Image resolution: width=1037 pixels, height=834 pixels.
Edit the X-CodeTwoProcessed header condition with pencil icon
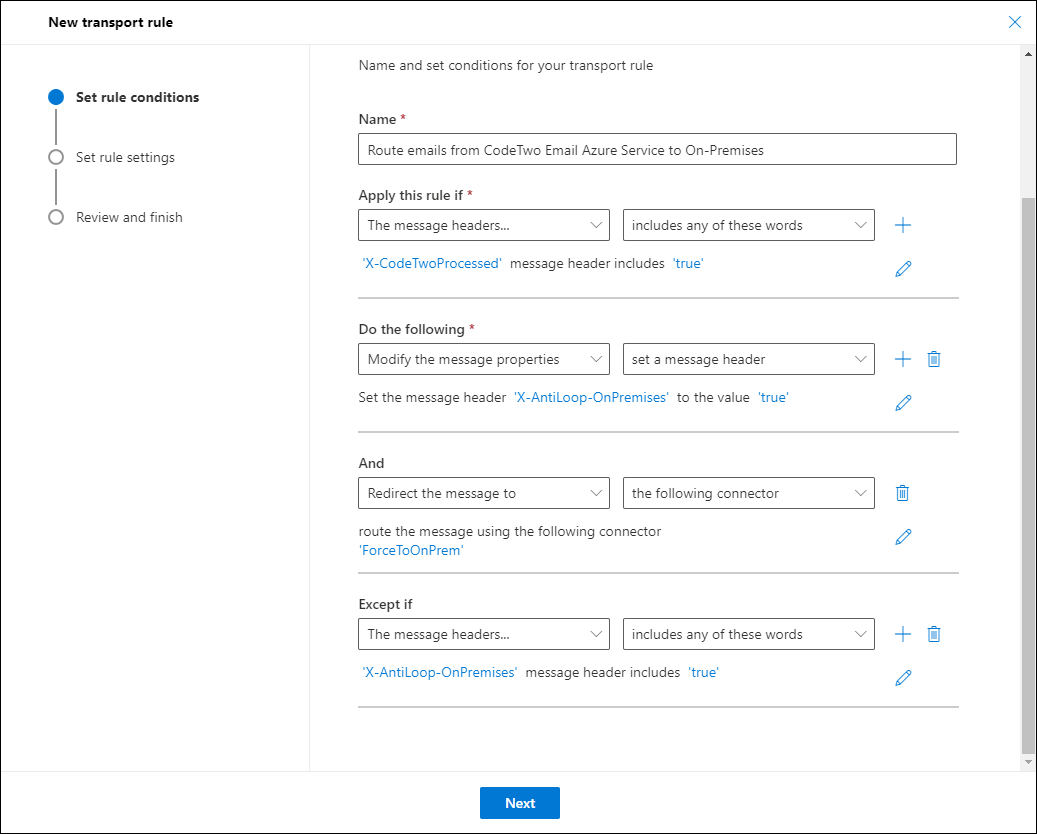point(903,269)
